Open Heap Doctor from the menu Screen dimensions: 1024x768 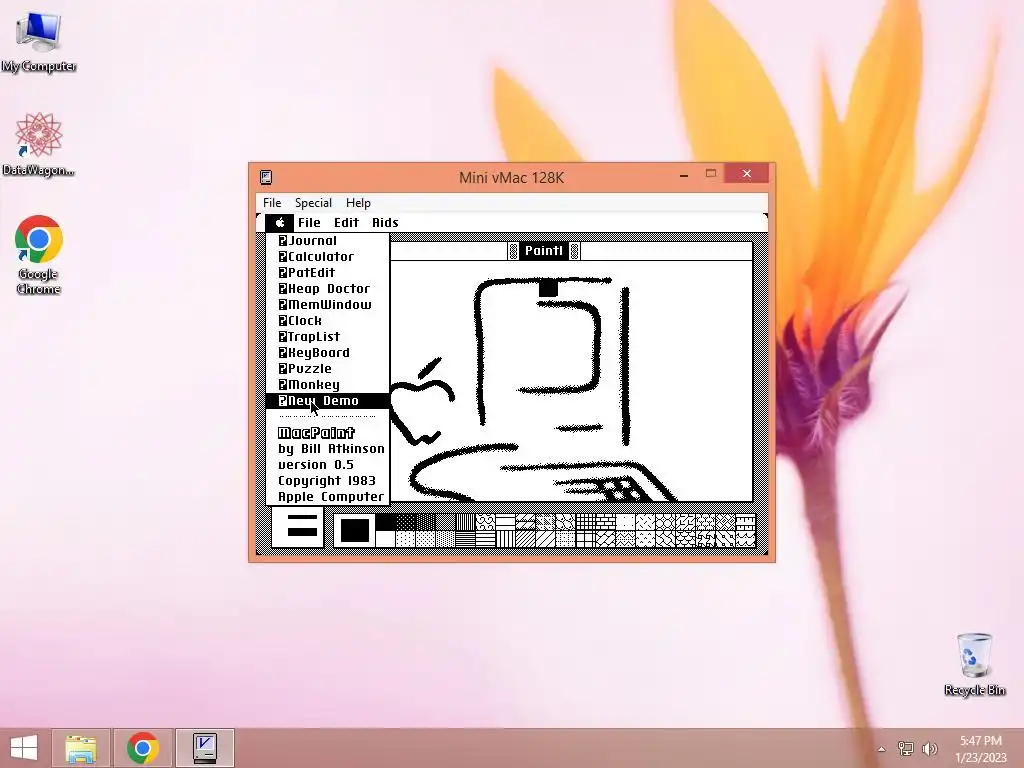(327, 289)
